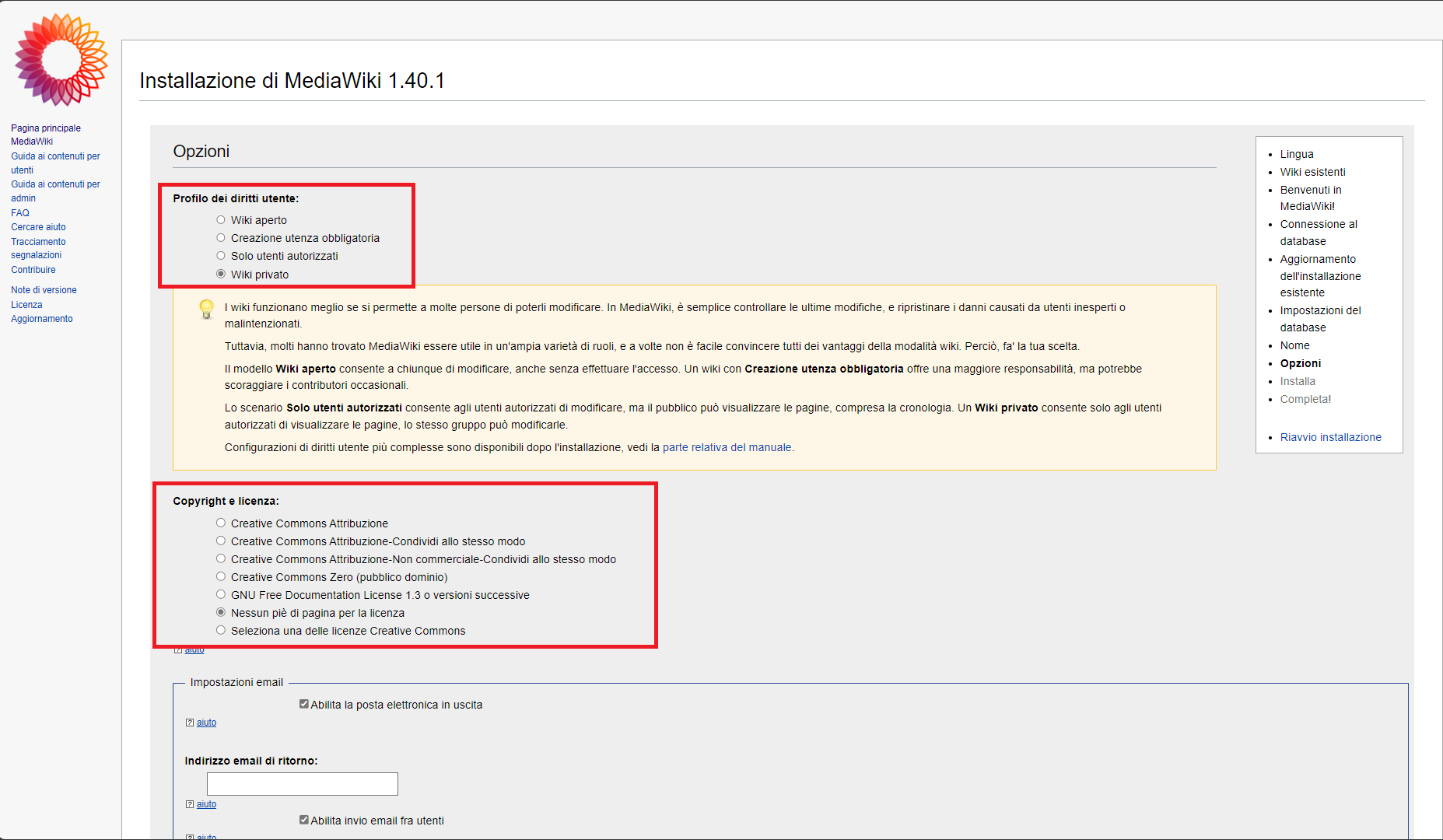The height and width of the screenshot is (840, 1443).
Task: Open Licenza sidebar link
Action: point(26,305)
